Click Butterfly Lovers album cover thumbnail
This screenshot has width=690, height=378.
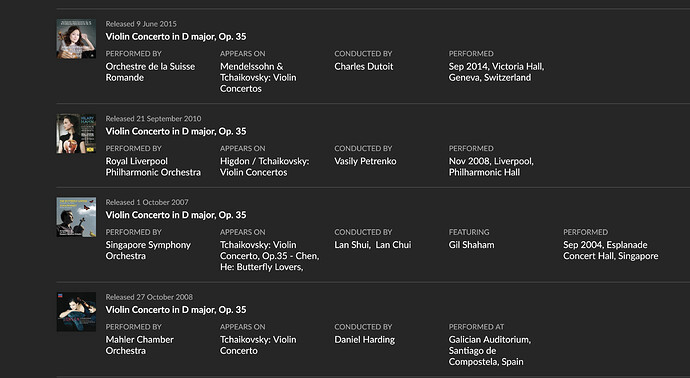(x=76, y=217)
